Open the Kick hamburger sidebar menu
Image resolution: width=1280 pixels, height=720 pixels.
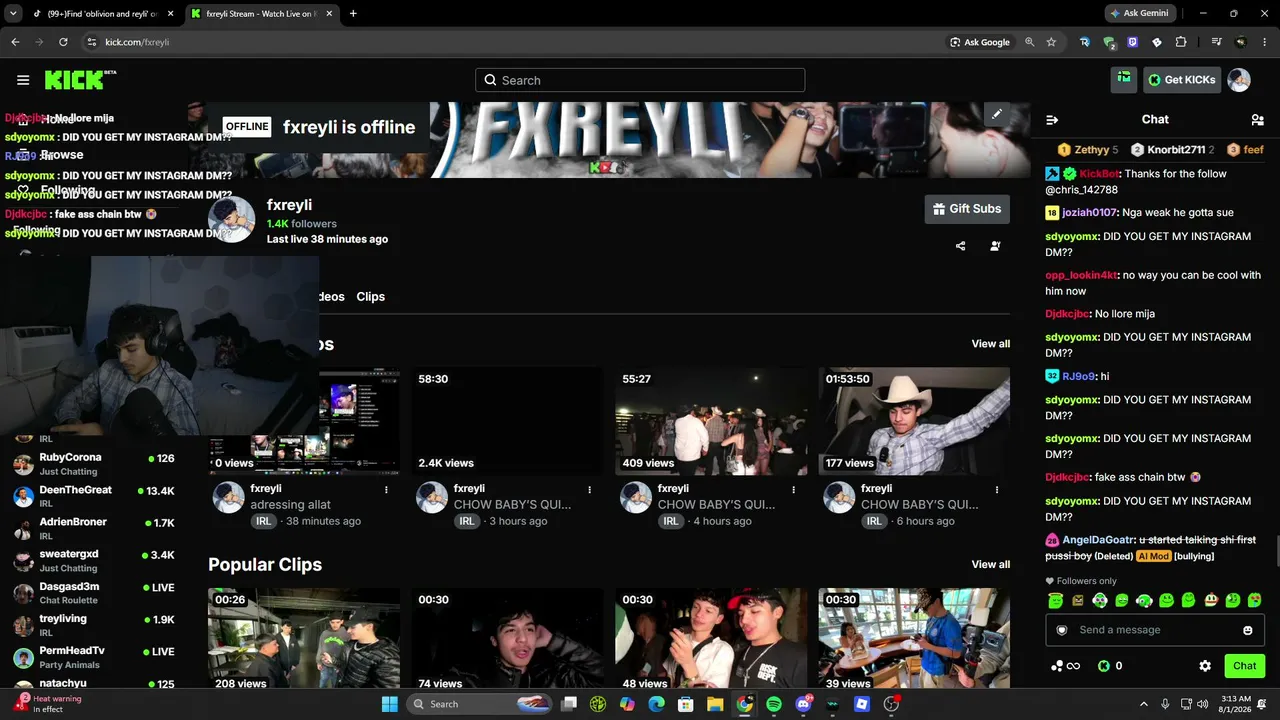[23, 80]
